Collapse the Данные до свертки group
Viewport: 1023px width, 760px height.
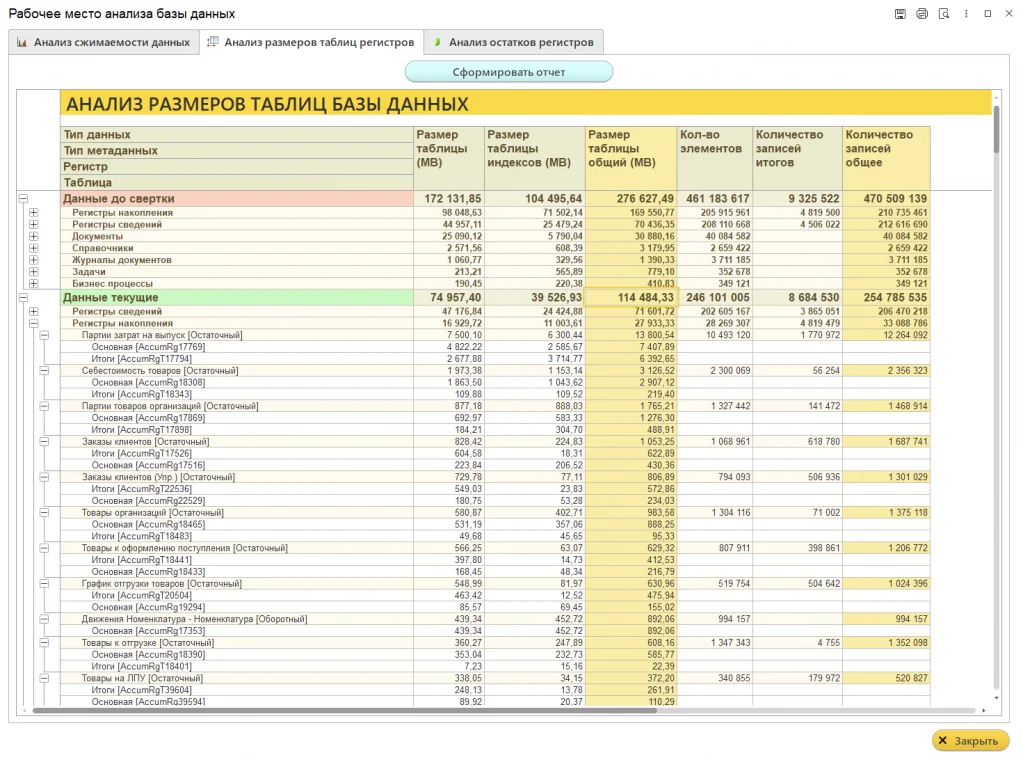[23, 198]
